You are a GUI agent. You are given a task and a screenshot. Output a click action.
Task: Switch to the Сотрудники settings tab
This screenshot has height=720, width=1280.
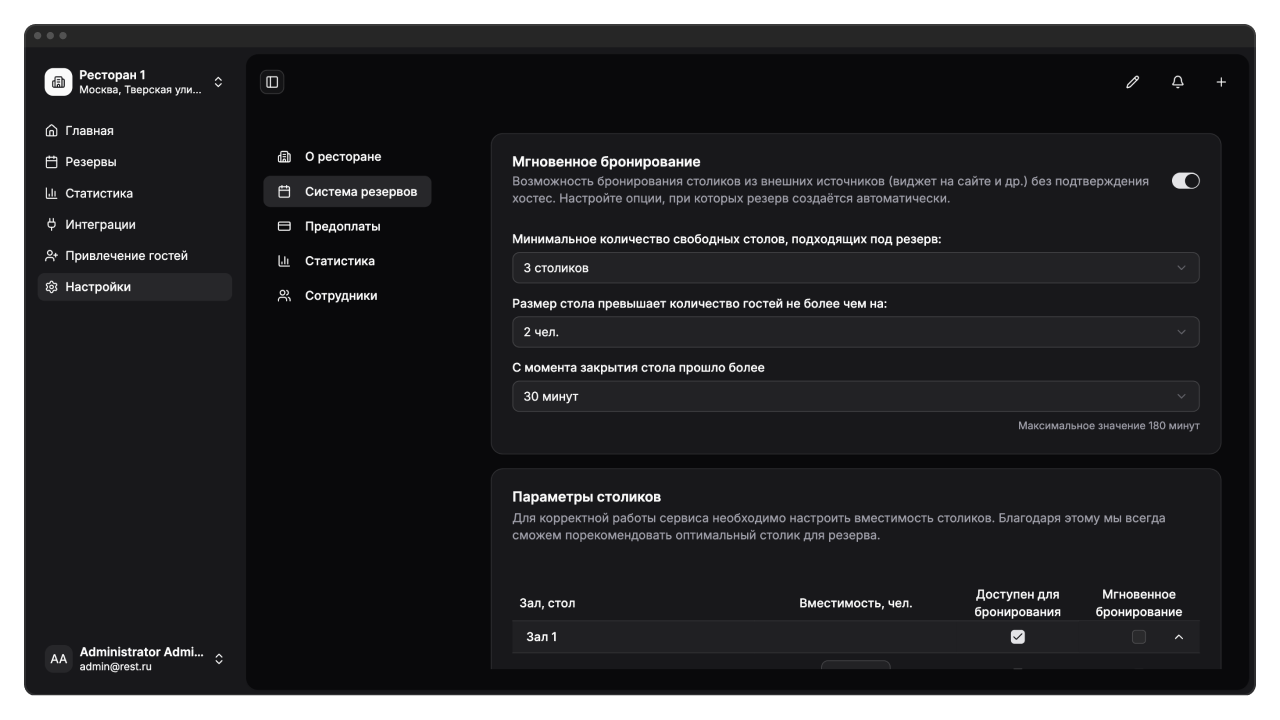(340, 296)
